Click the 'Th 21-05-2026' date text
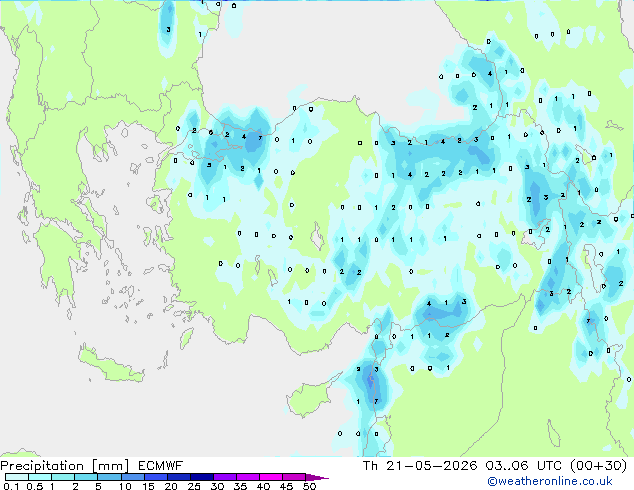This screenshot has width=634, height=490. pos(420,466)
